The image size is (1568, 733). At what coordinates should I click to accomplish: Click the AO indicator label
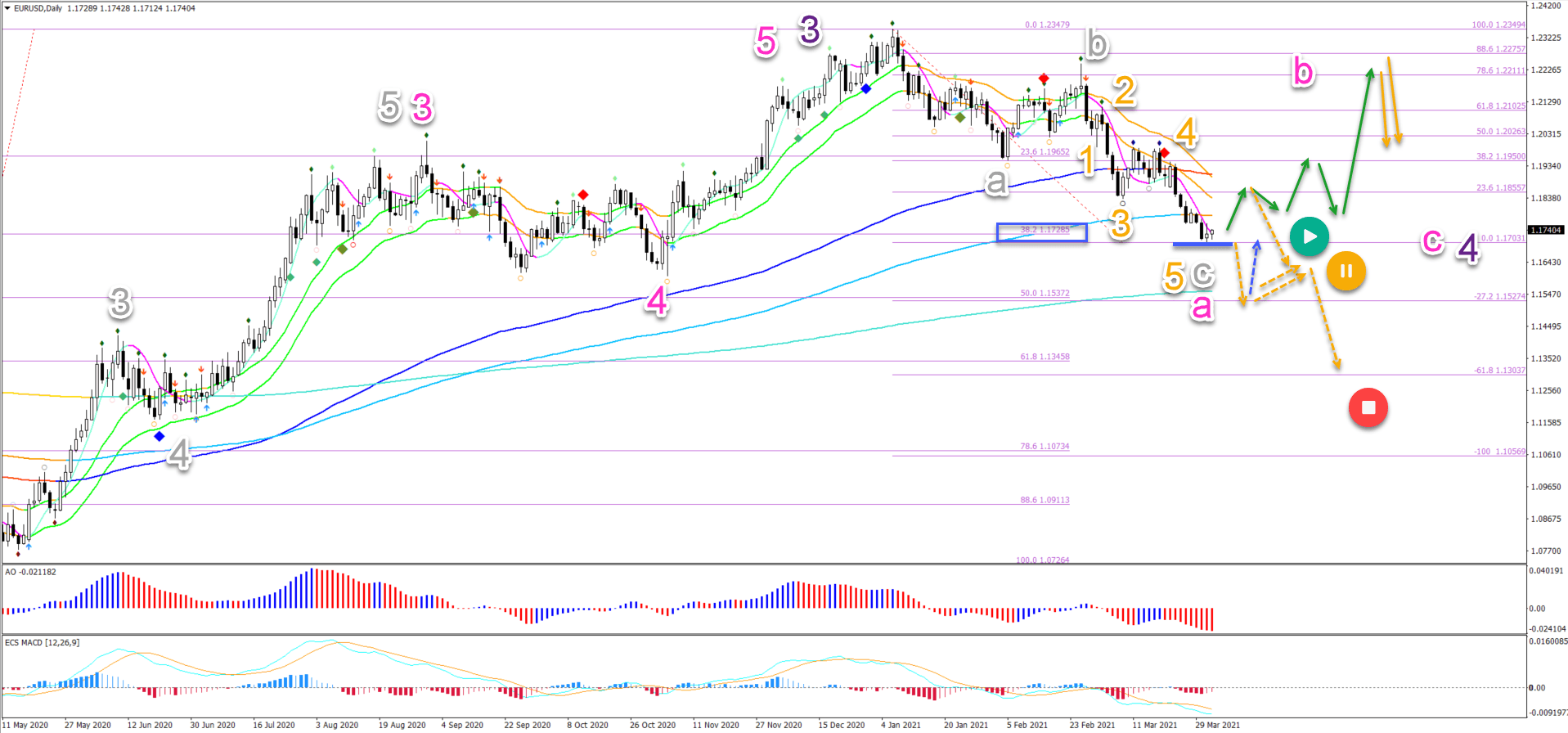click(x=30, y=572)
